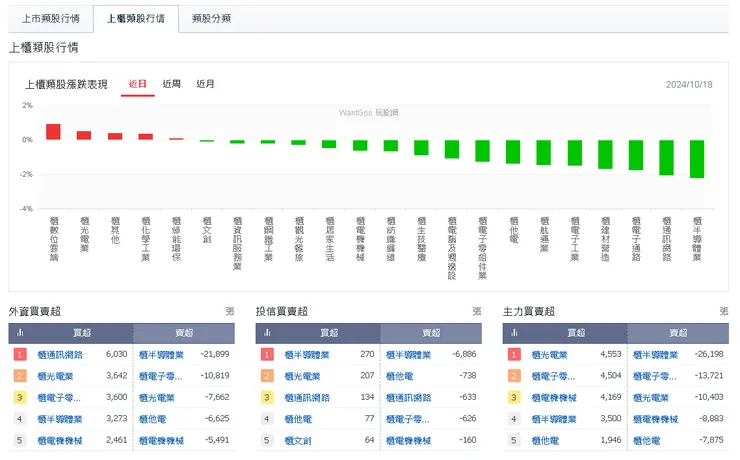The image size is (740, 460).
Task: Select 買超 header in 主力買賣超 table
Action: [576, 333]
